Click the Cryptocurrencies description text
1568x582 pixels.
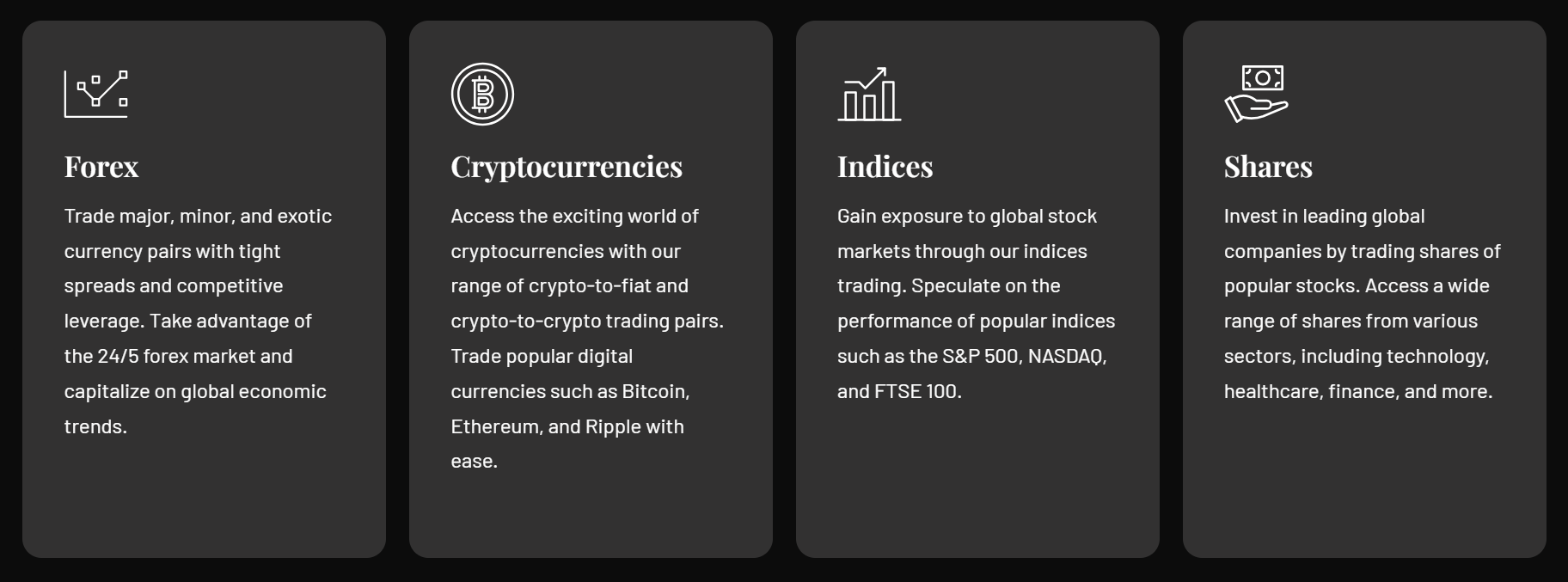pyautogui.click(x=587, y=338)
